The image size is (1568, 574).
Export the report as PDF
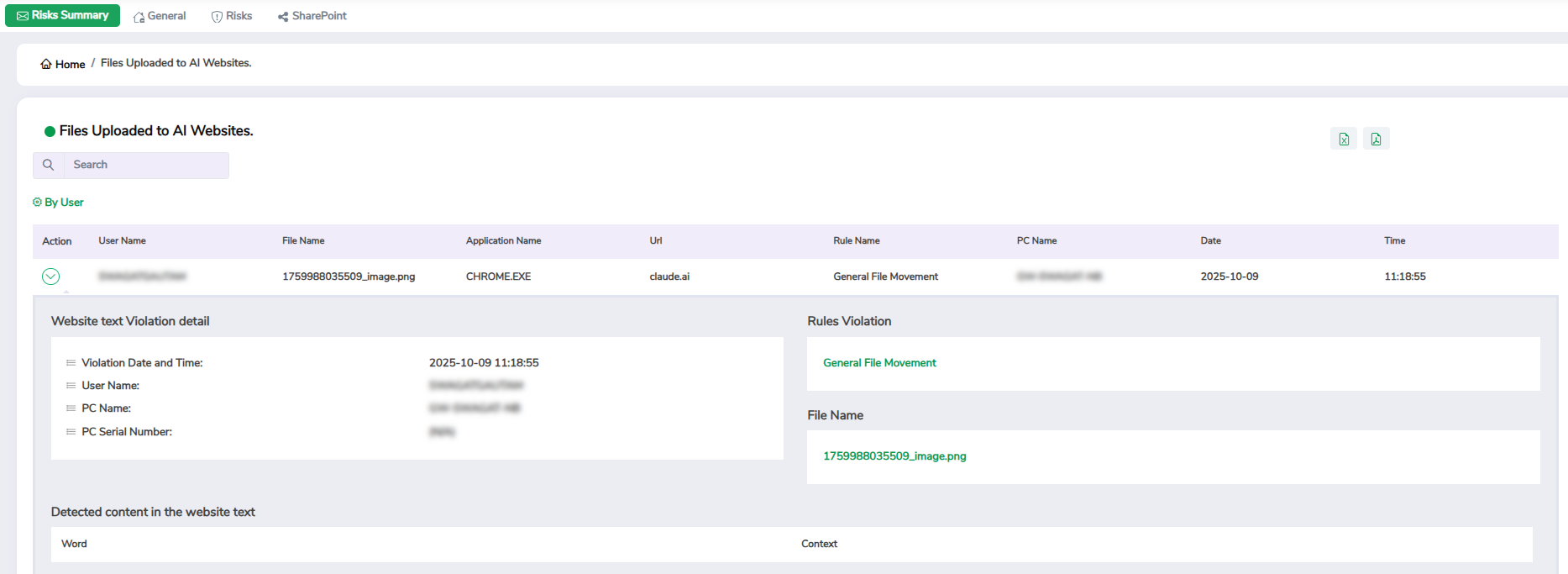click(1376, 140)
